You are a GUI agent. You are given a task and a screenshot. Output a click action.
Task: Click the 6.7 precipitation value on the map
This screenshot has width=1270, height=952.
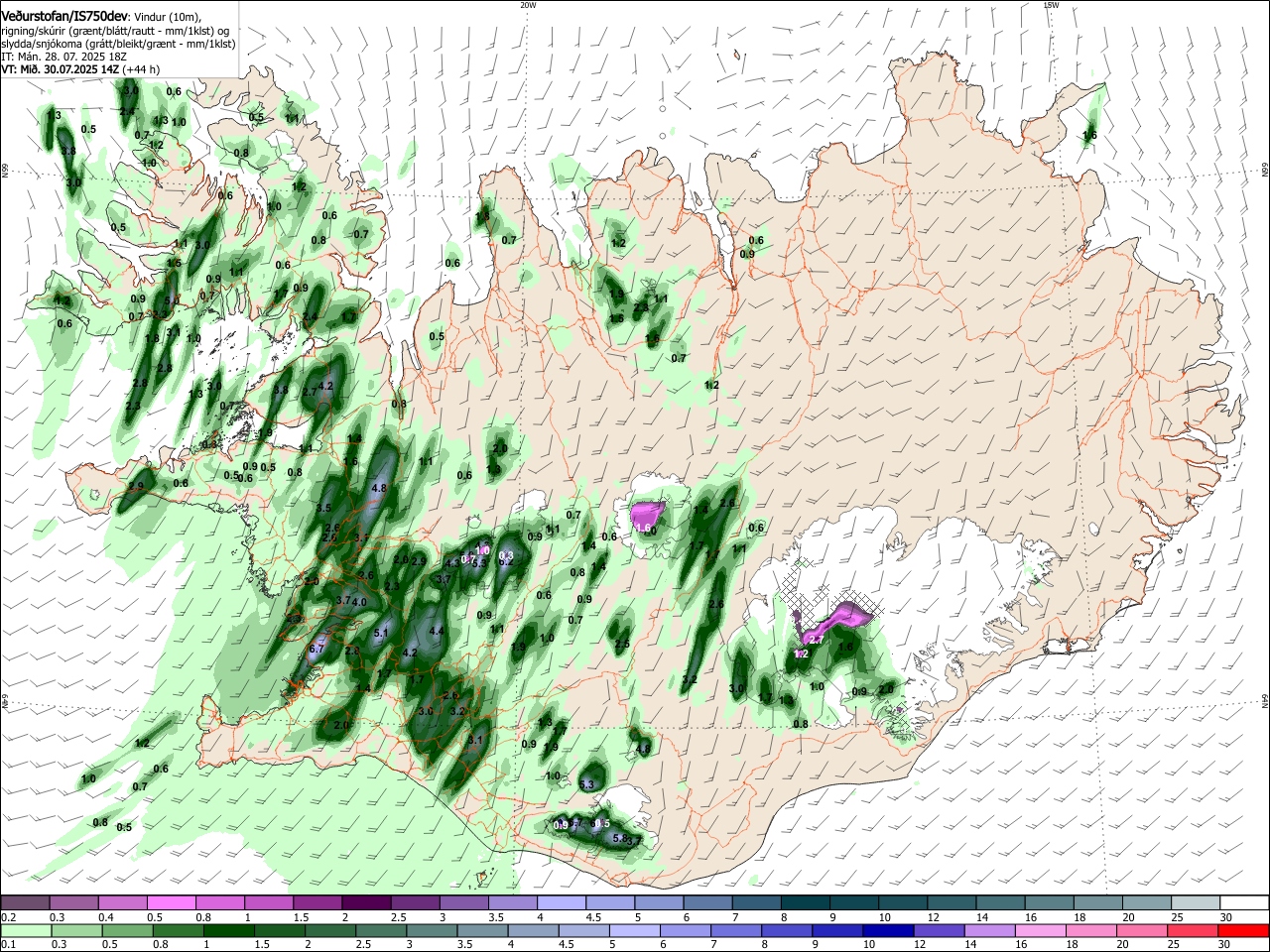317,649
